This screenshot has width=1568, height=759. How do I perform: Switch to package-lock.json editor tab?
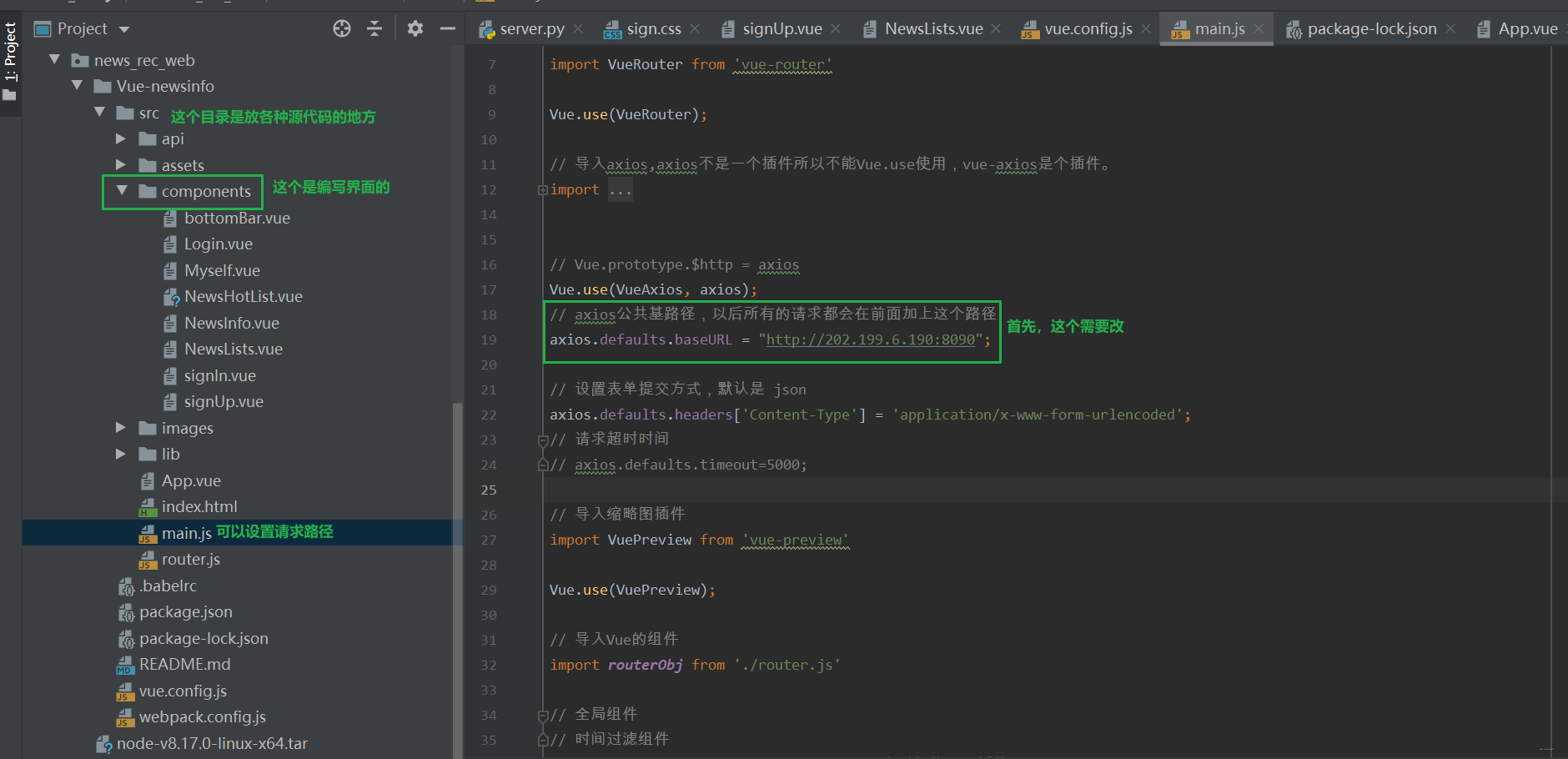tap(1372, 28)
